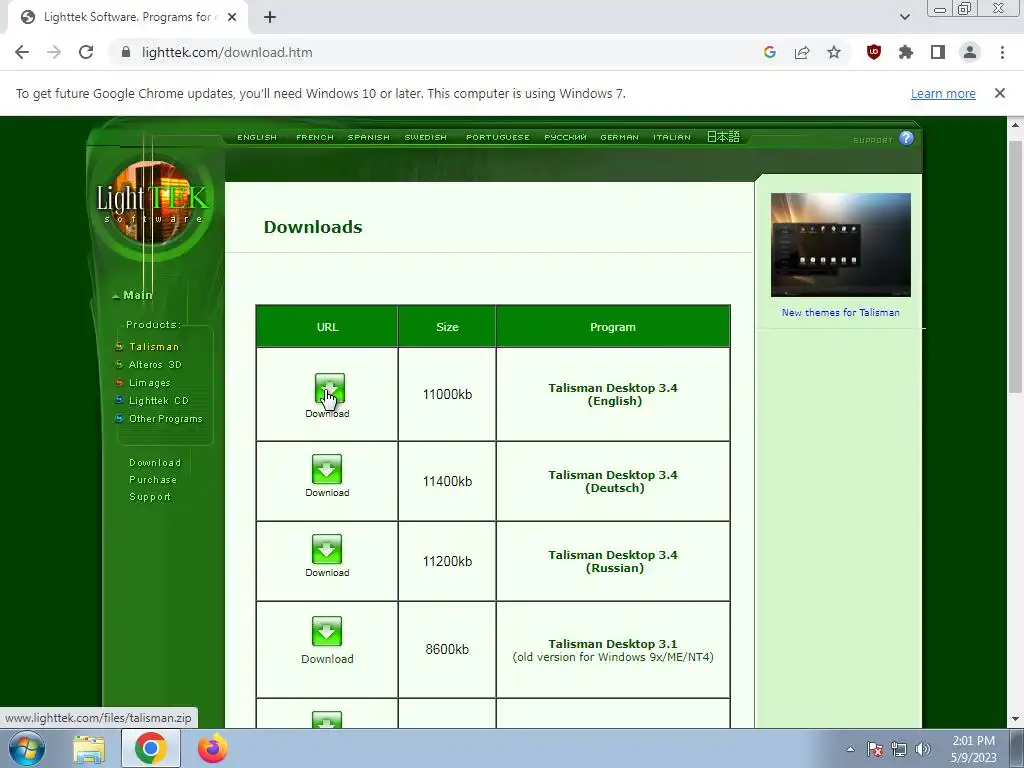Switch site language to Swedish
Image resolution: width=1024 pixels, height=768 pixels.
point(425,137)
